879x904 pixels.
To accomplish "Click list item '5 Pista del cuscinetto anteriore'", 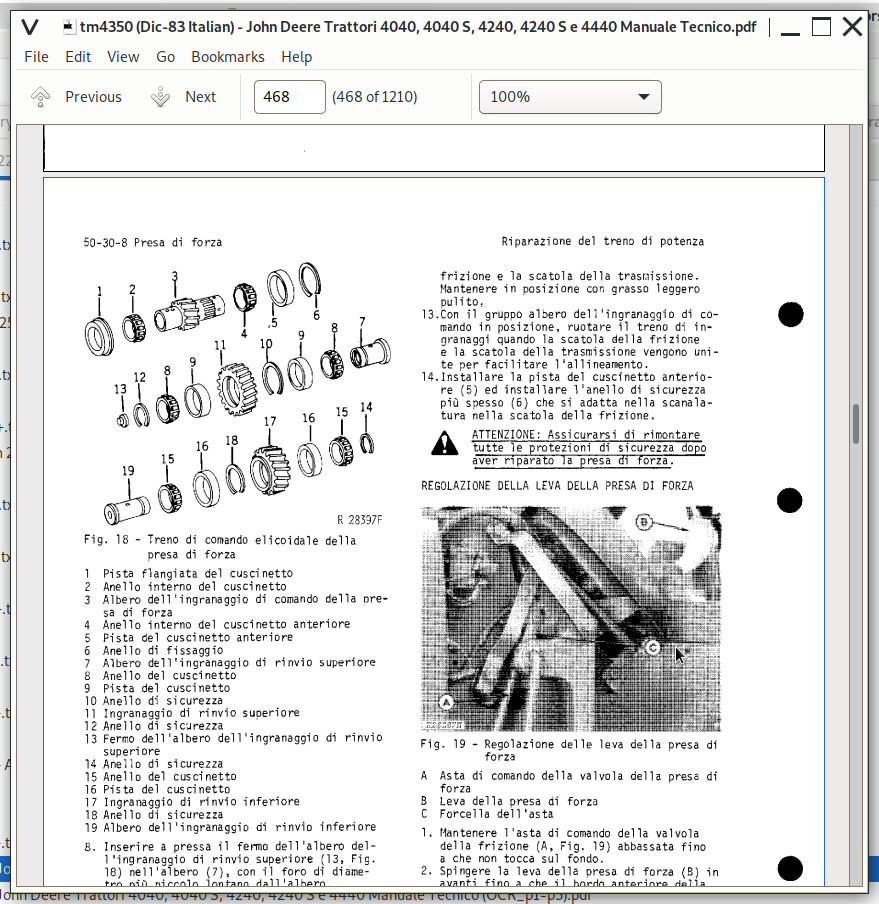I will pyautogui.click(x=188, y=638).
